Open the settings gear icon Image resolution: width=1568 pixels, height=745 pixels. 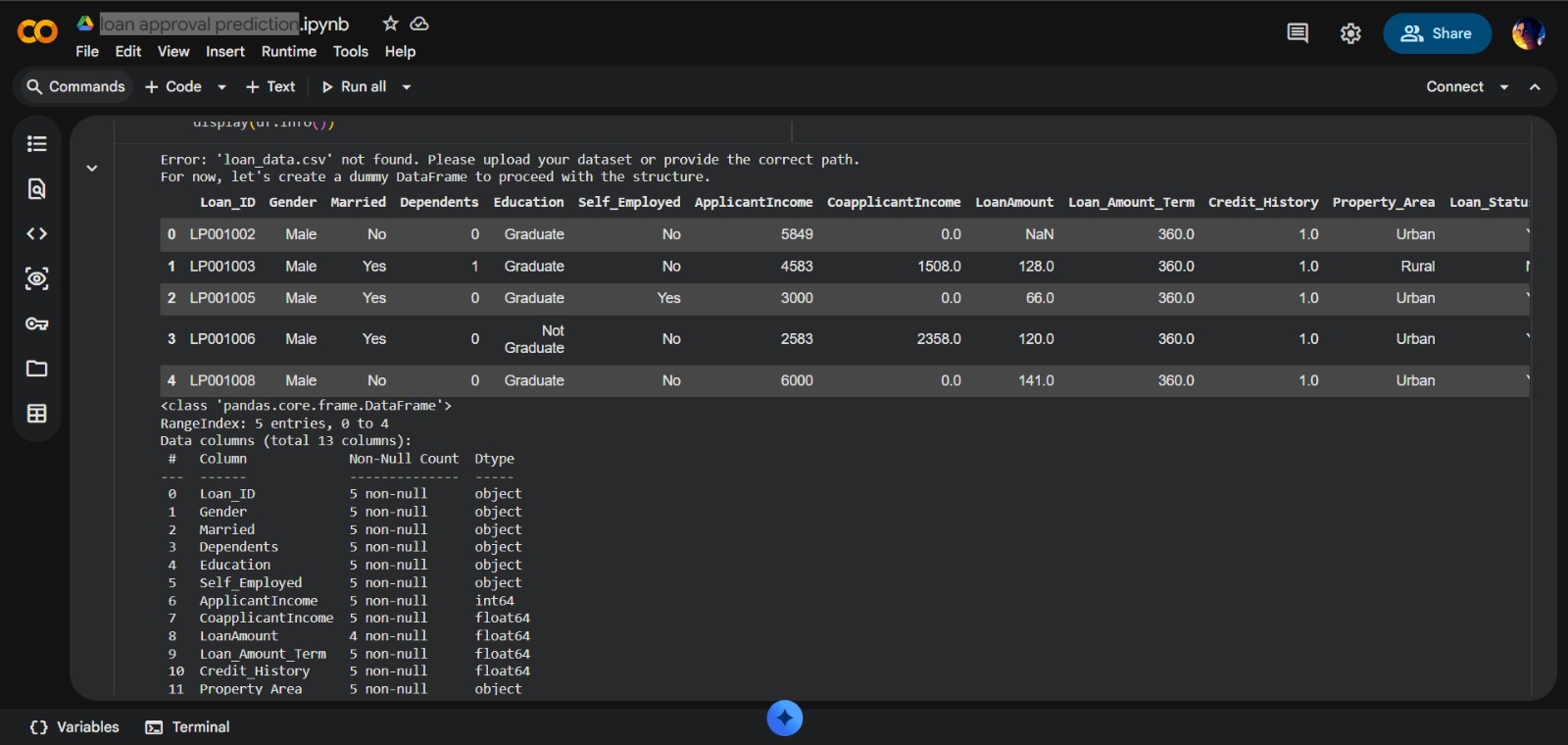click(x=1350, y=33)
